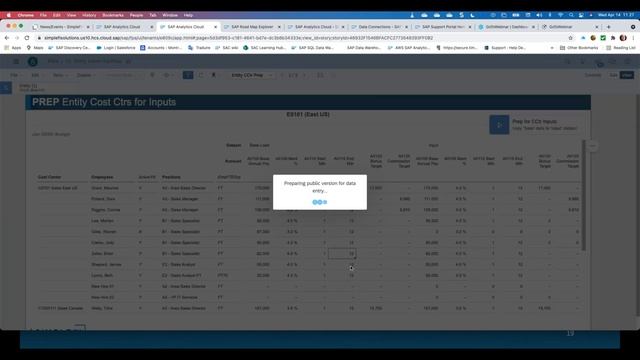Switch to Edit mode button

613,75
